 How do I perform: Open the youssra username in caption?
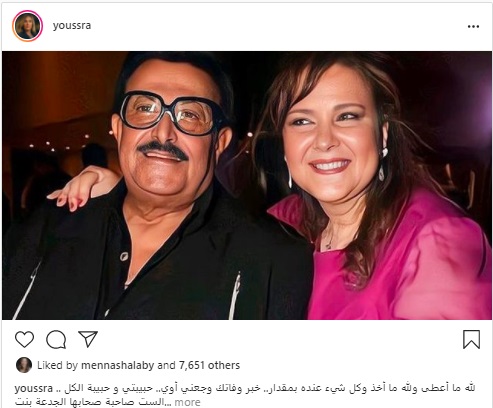tap(34, 389)
